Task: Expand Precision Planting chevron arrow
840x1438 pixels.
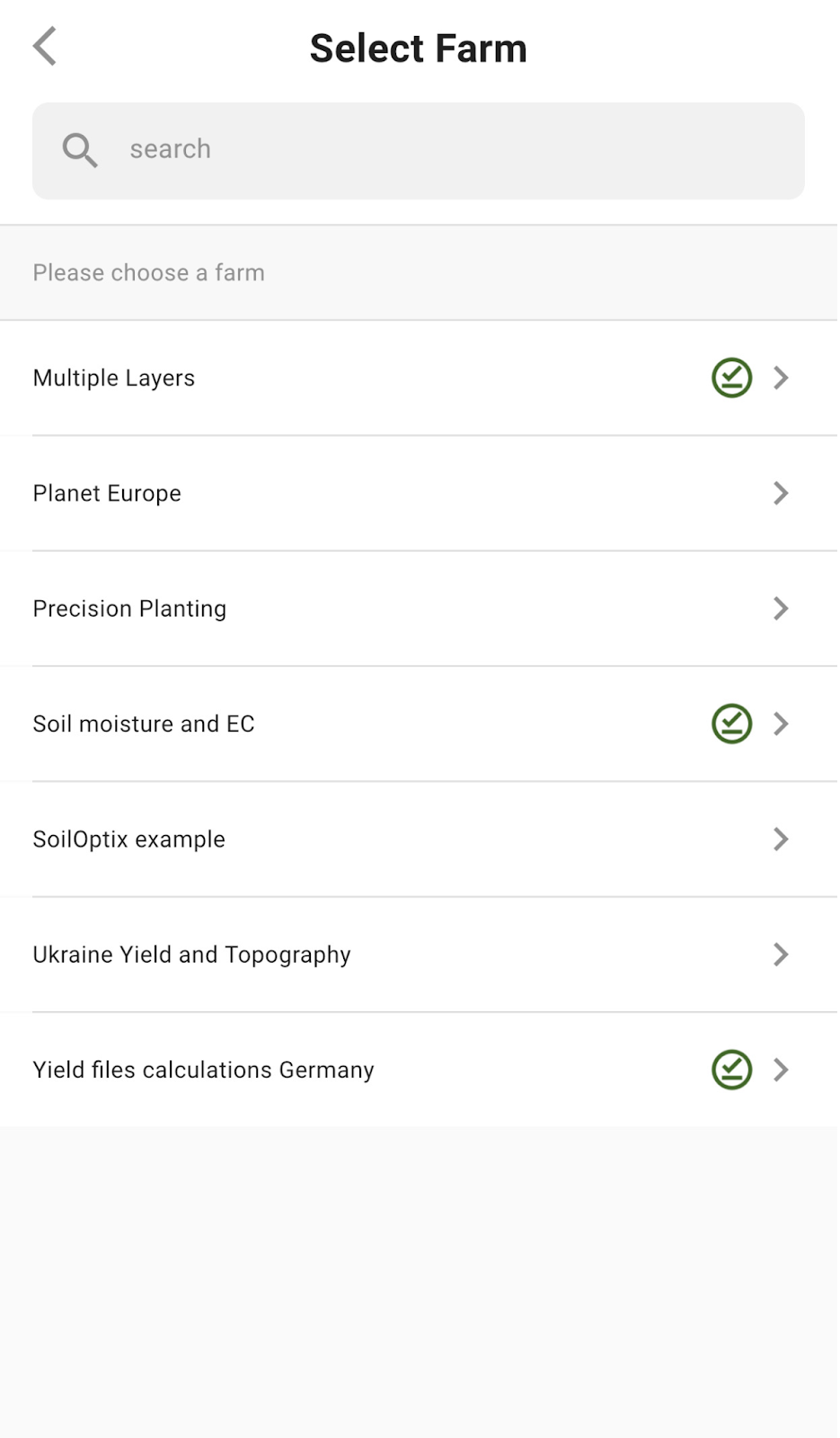Action: point(781,608)
